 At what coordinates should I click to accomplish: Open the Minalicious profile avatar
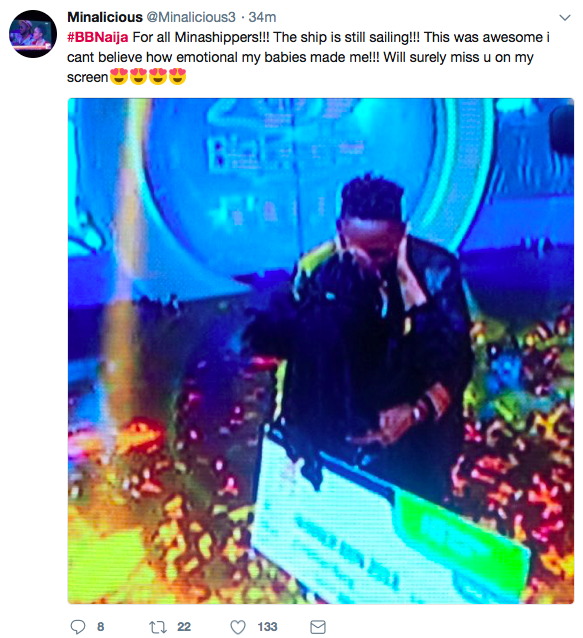[33, 34]
